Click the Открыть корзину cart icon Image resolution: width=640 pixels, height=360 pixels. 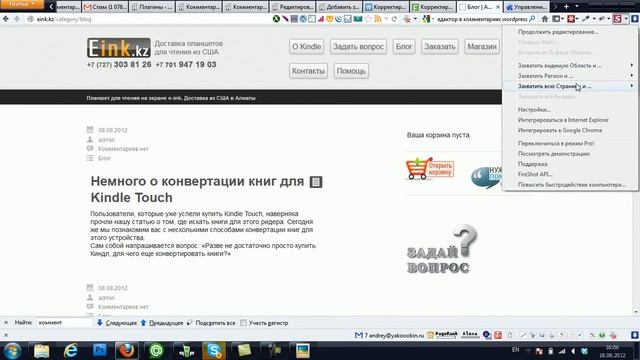[x=430, y=169]
